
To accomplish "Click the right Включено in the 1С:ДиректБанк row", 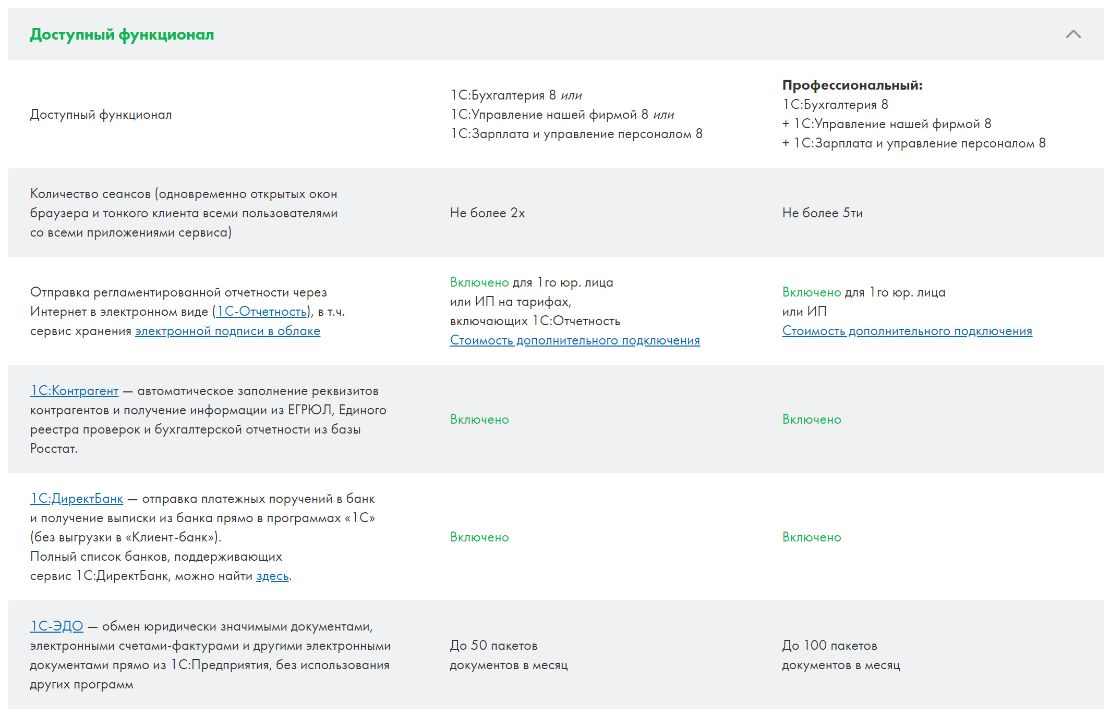I will [811, 537].
